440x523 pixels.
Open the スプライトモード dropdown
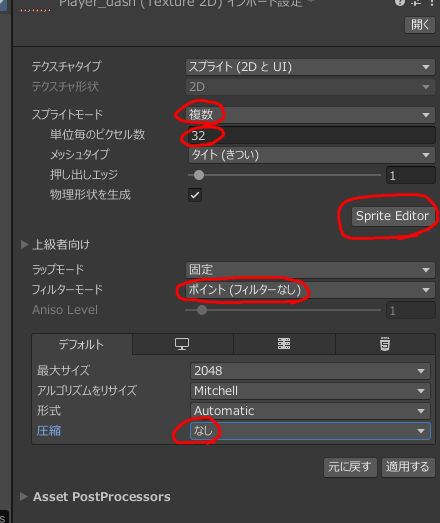310,115
